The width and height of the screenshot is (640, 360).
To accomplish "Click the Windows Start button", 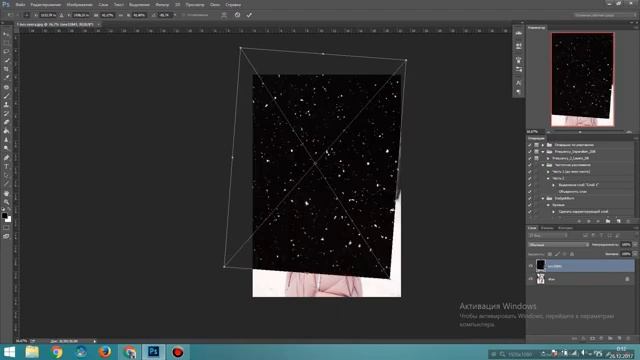I will coord(9,352).
